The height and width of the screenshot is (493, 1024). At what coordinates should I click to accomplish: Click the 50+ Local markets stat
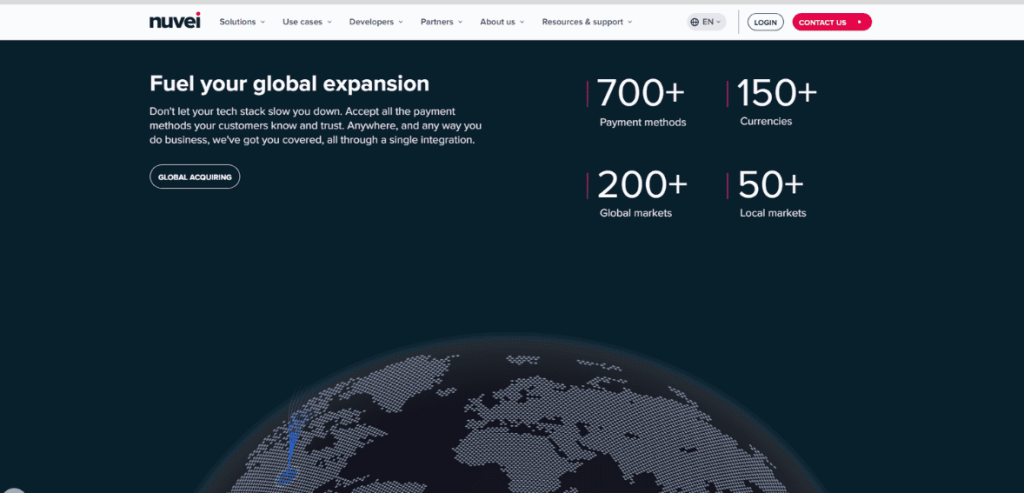pos(771,194)
